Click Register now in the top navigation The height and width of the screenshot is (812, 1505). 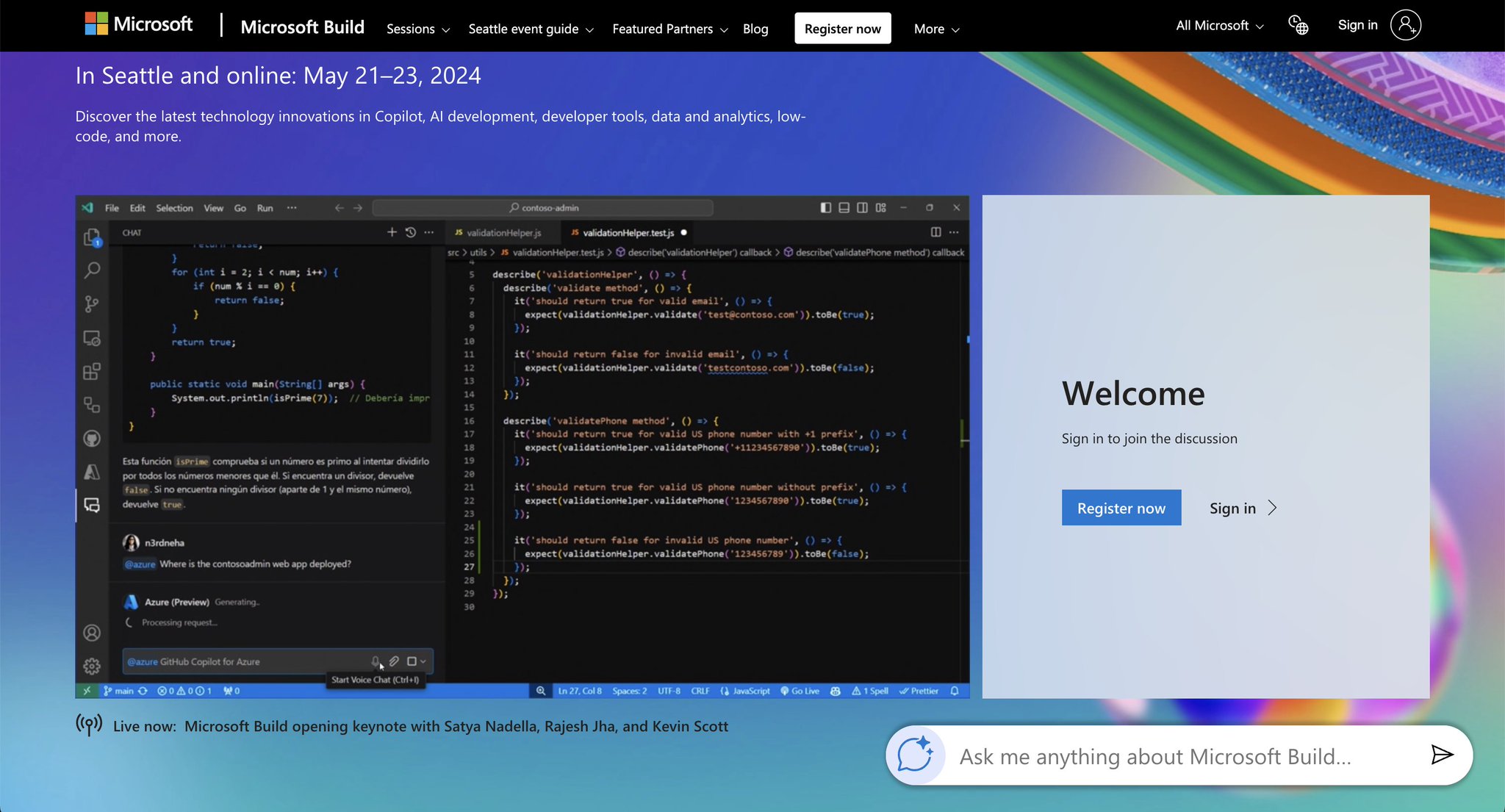pyautogui.click(x=843, y=29)
